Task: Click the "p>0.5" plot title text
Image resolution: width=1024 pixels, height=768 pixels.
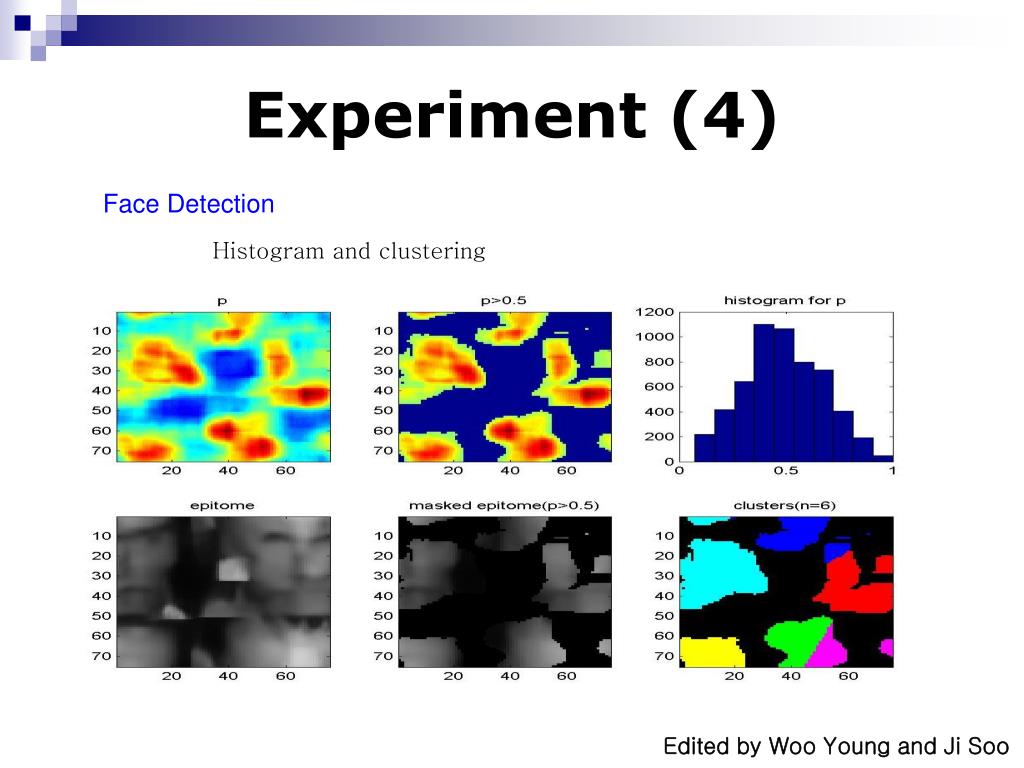Action: click(x=504, y=300)
